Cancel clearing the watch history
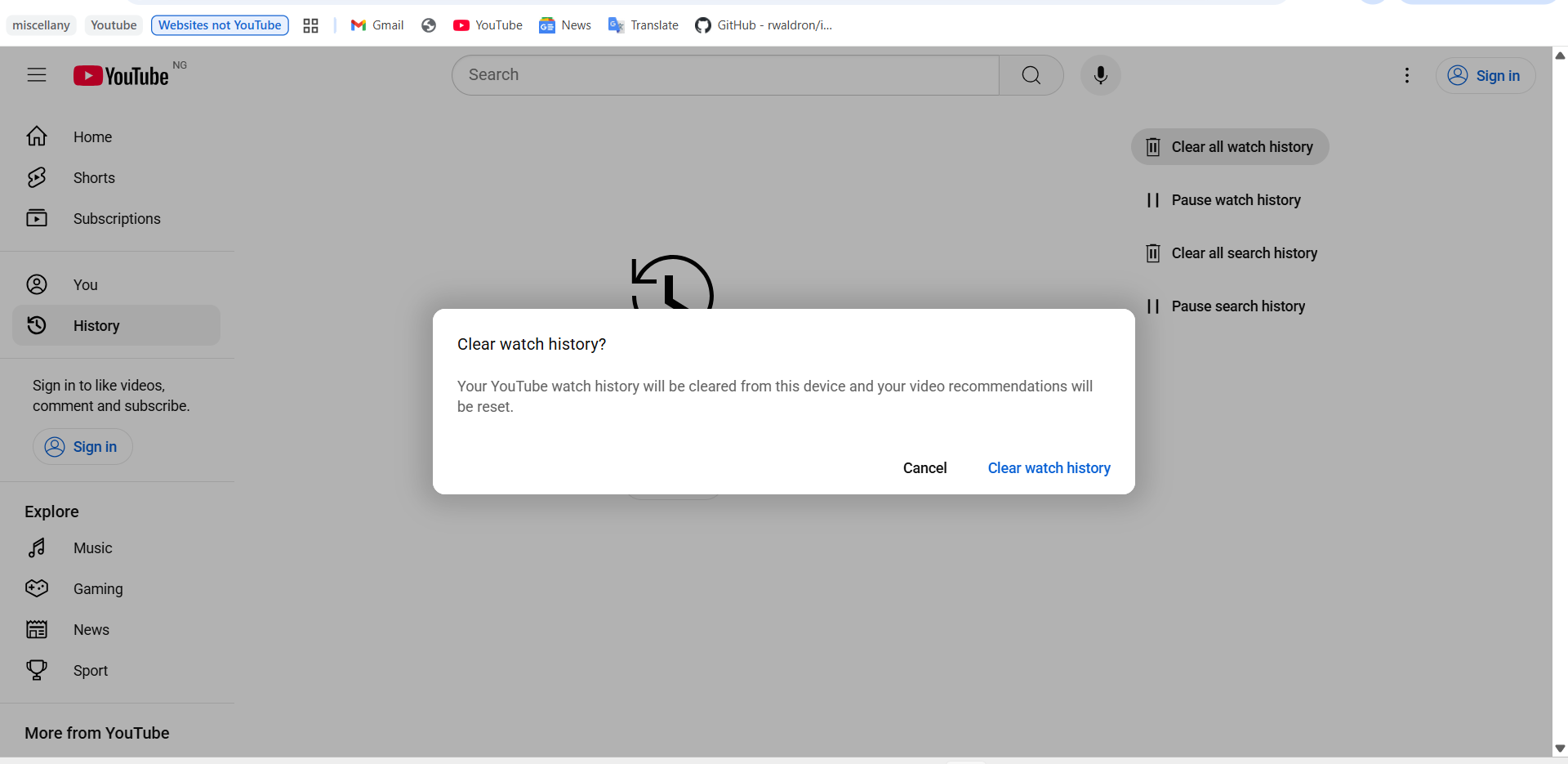Image resolution: width=1568 pixels, height=764 pixels. (x=924, y=468)
